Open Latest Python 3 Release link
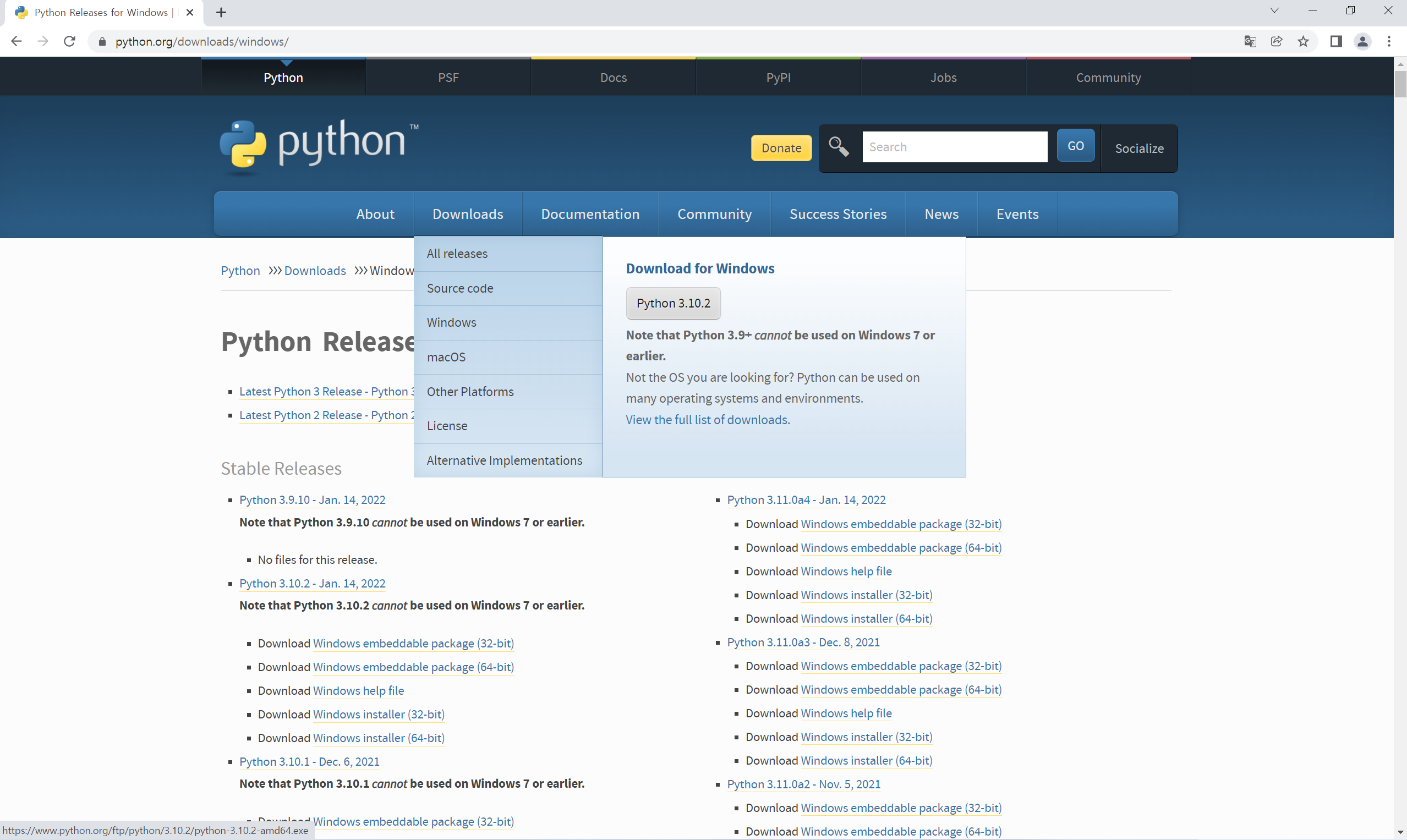This screenshot has width=1407, height=840. coord(327,392)
